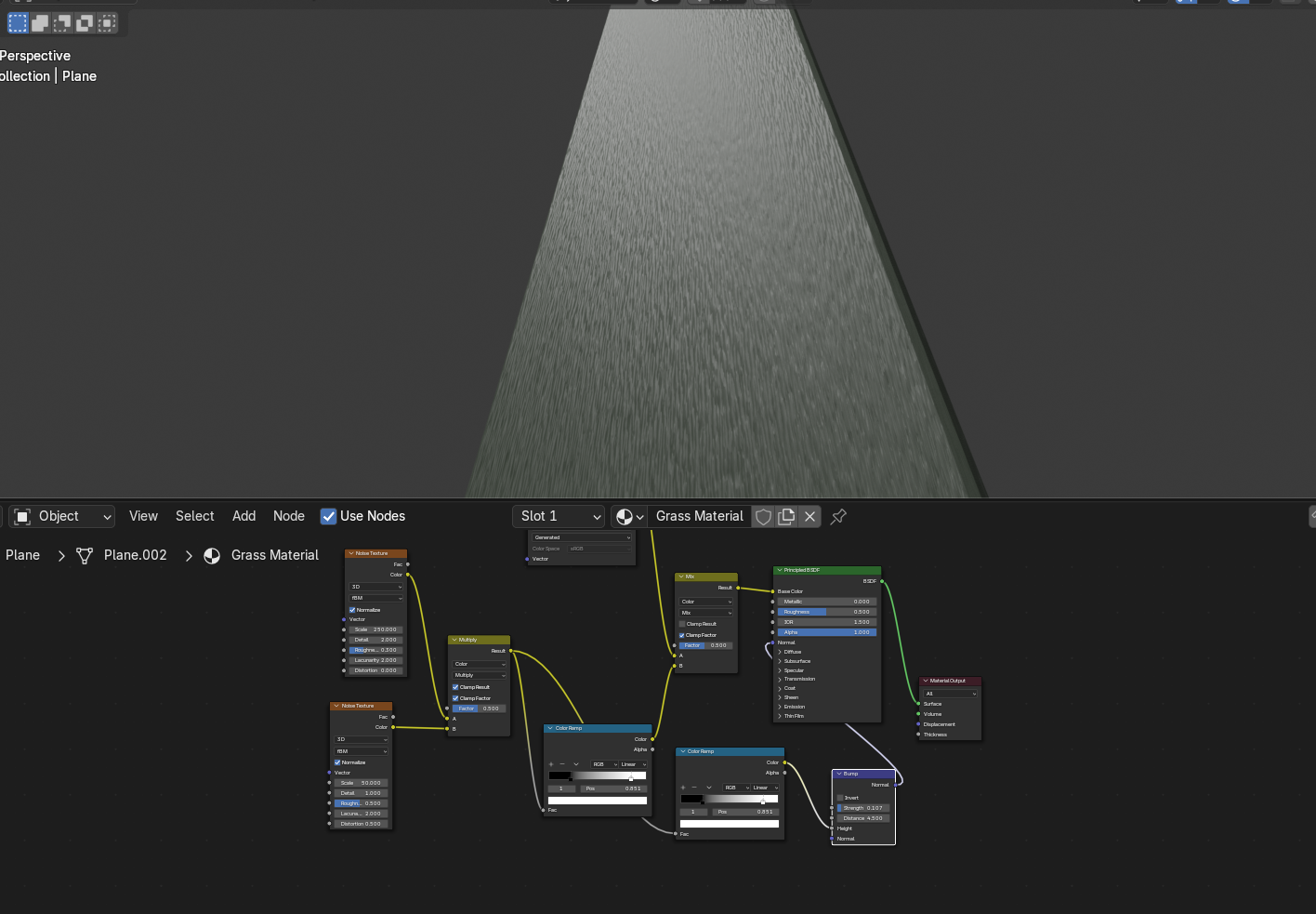1316x914 pixels.
Task: Open the Slot 1 dropdown
Action: pos(559,517)
